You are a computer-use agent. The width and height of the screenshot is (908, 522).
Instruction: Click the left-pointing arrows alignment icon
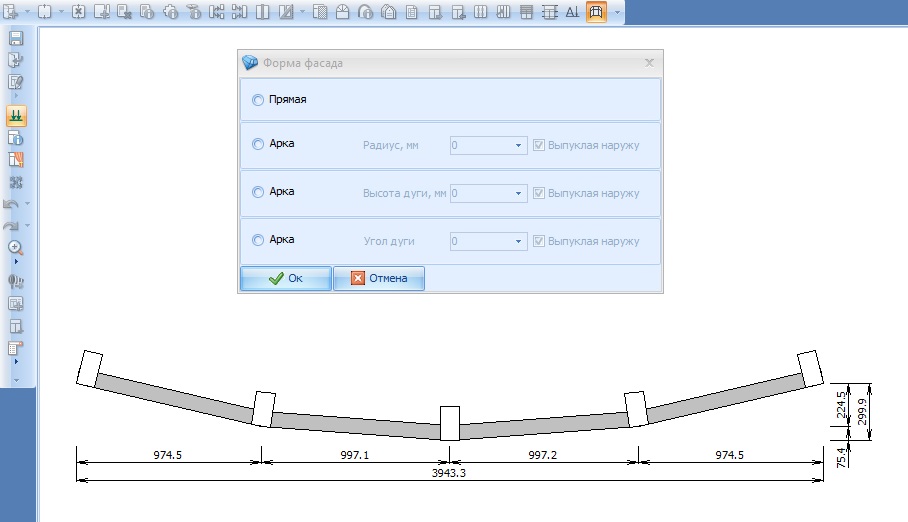(x=216, y=12)
